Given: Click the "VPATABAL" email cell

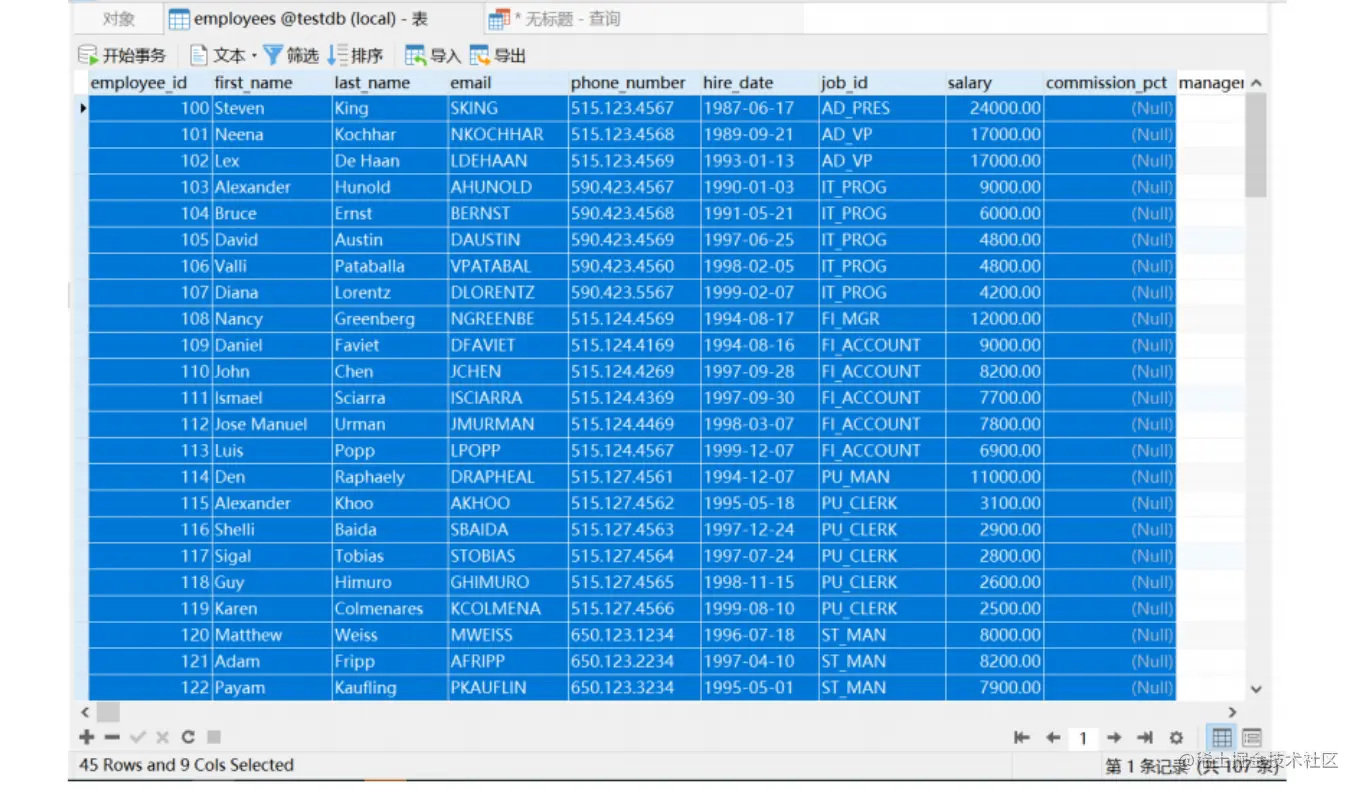Looking at the screenshot, I should click(508, 266).
